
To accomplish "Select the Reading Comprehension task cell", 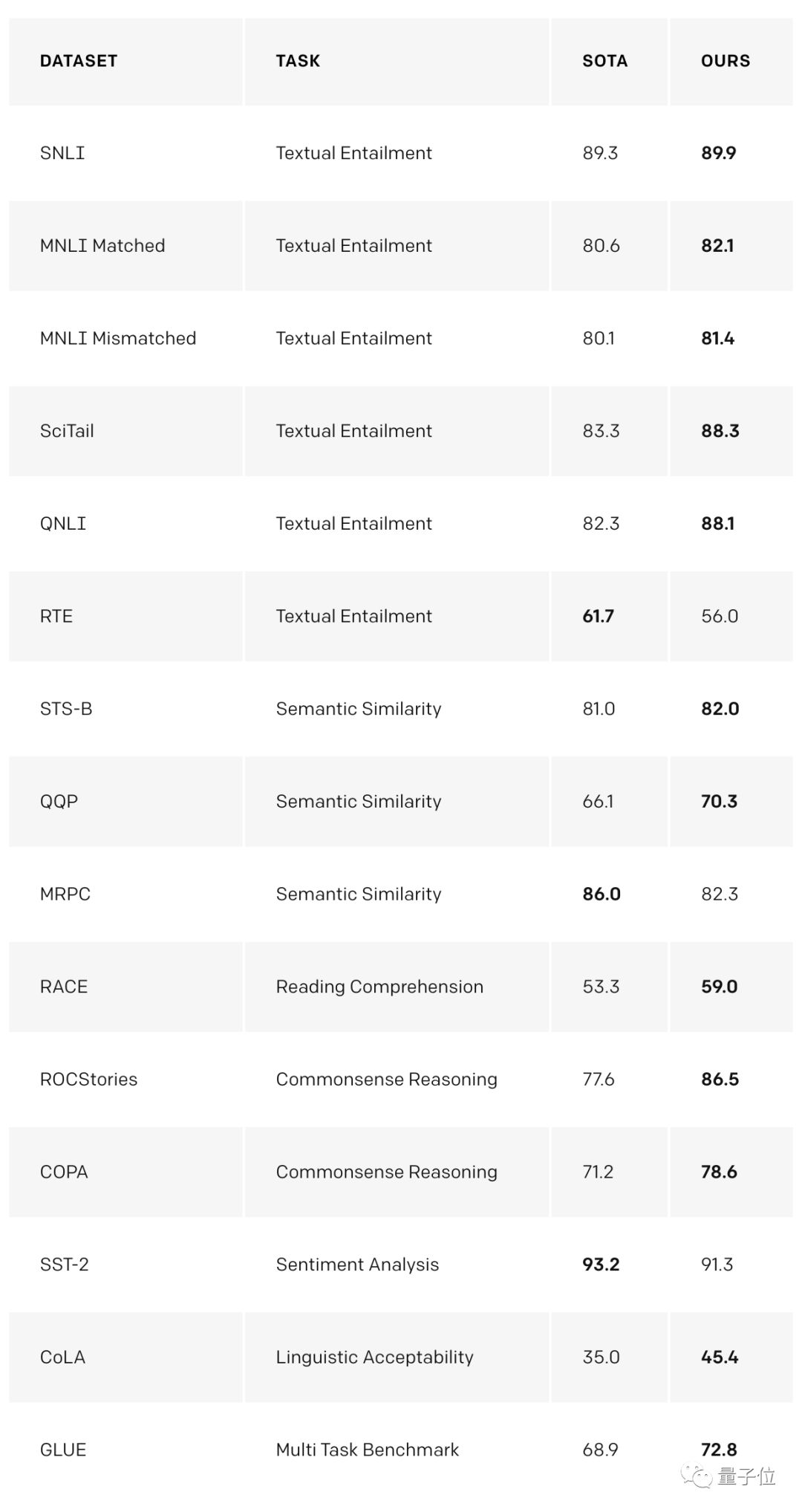I will 379,987.
